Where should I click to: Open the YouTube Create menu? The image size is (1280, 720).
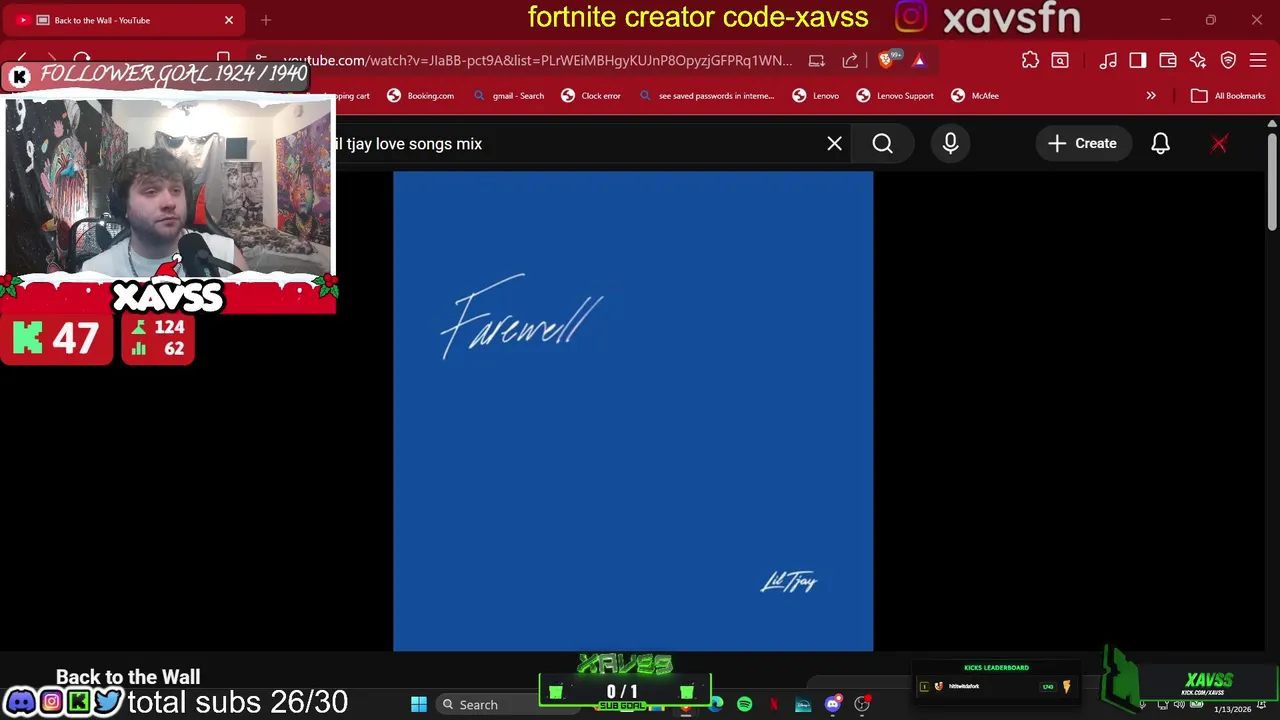click(x=1082, y=144)
